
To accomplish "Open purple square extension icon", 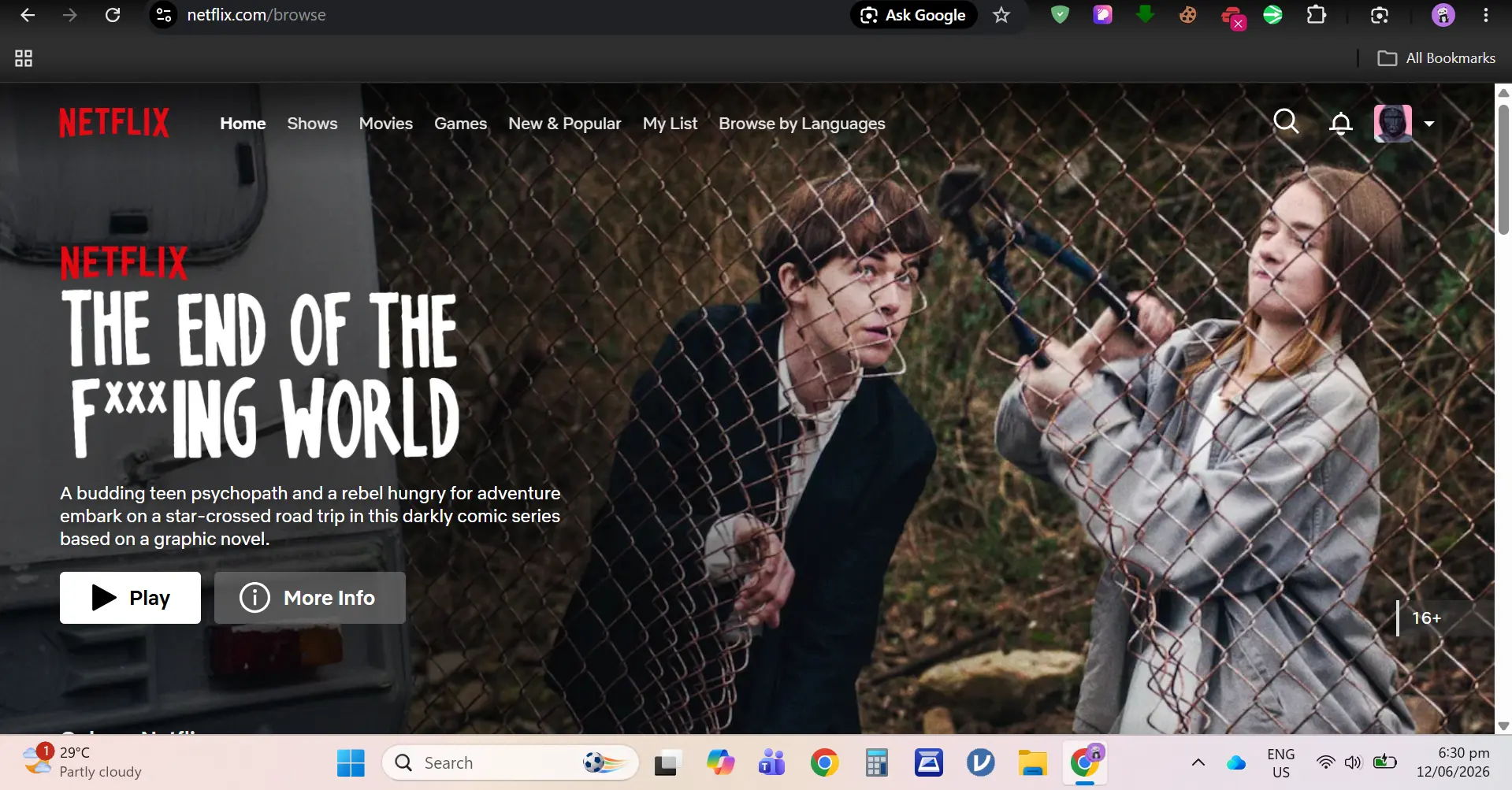I will [1102, 15].
